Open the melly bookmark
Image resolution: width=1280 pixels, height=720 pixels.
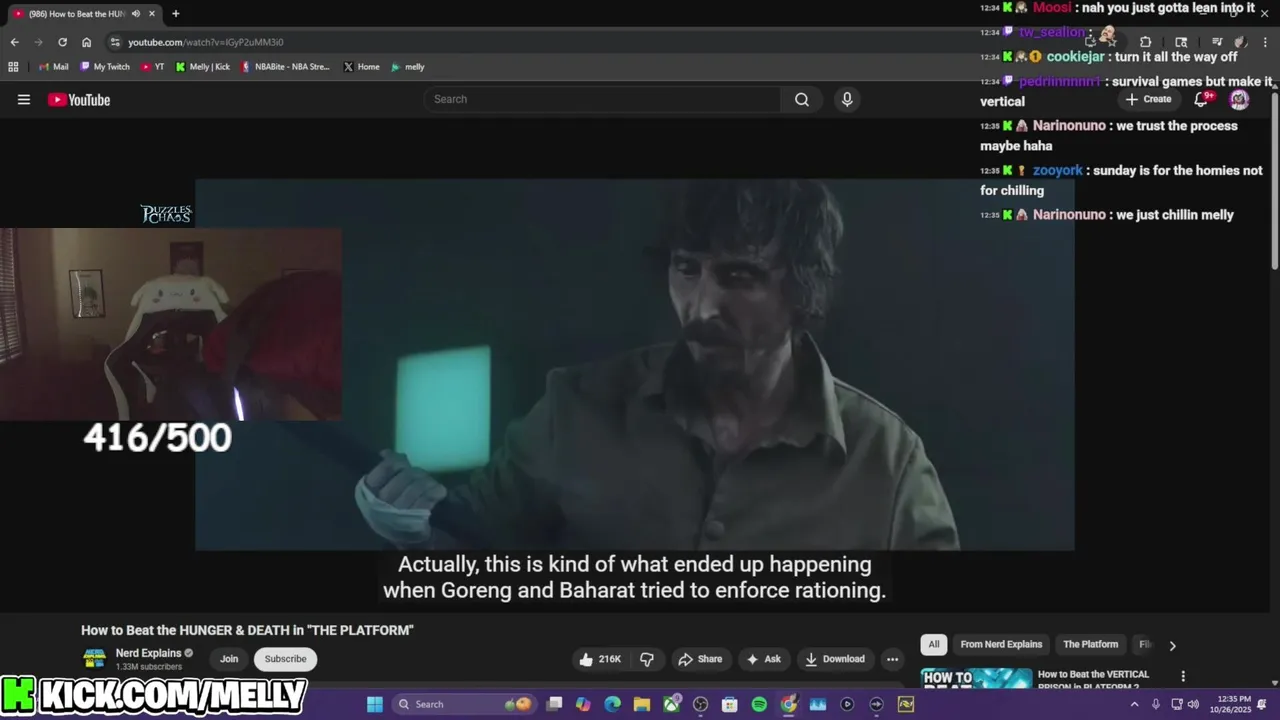(408, 67)
